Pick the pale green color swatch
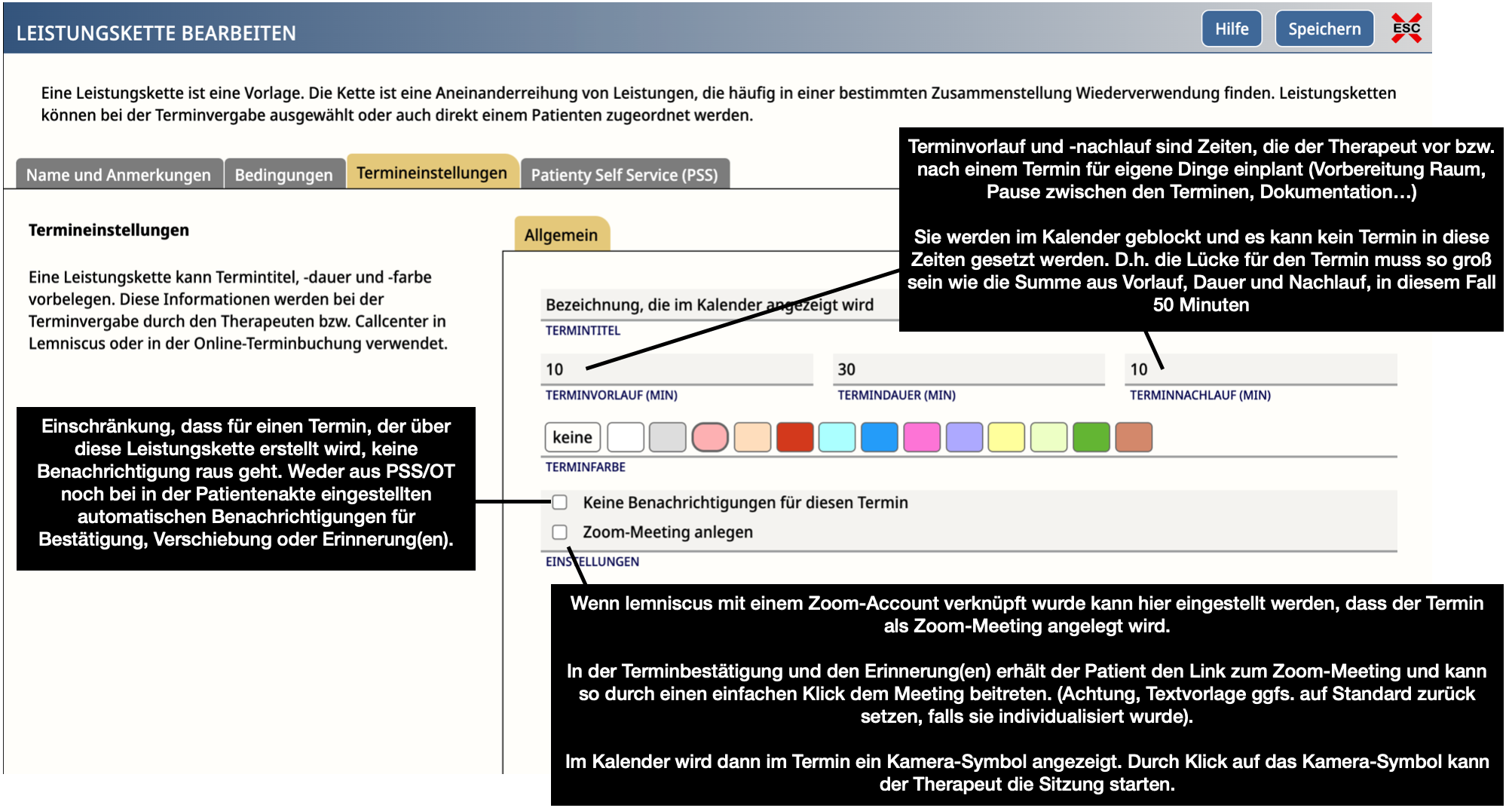The width and height of the screenshot is (1512, 811). click(x=1048, y=437)
